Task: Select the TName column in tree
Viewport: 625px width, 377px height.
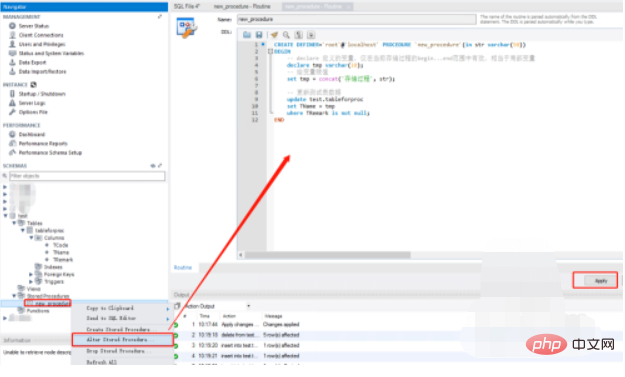Action: [61, 252]
